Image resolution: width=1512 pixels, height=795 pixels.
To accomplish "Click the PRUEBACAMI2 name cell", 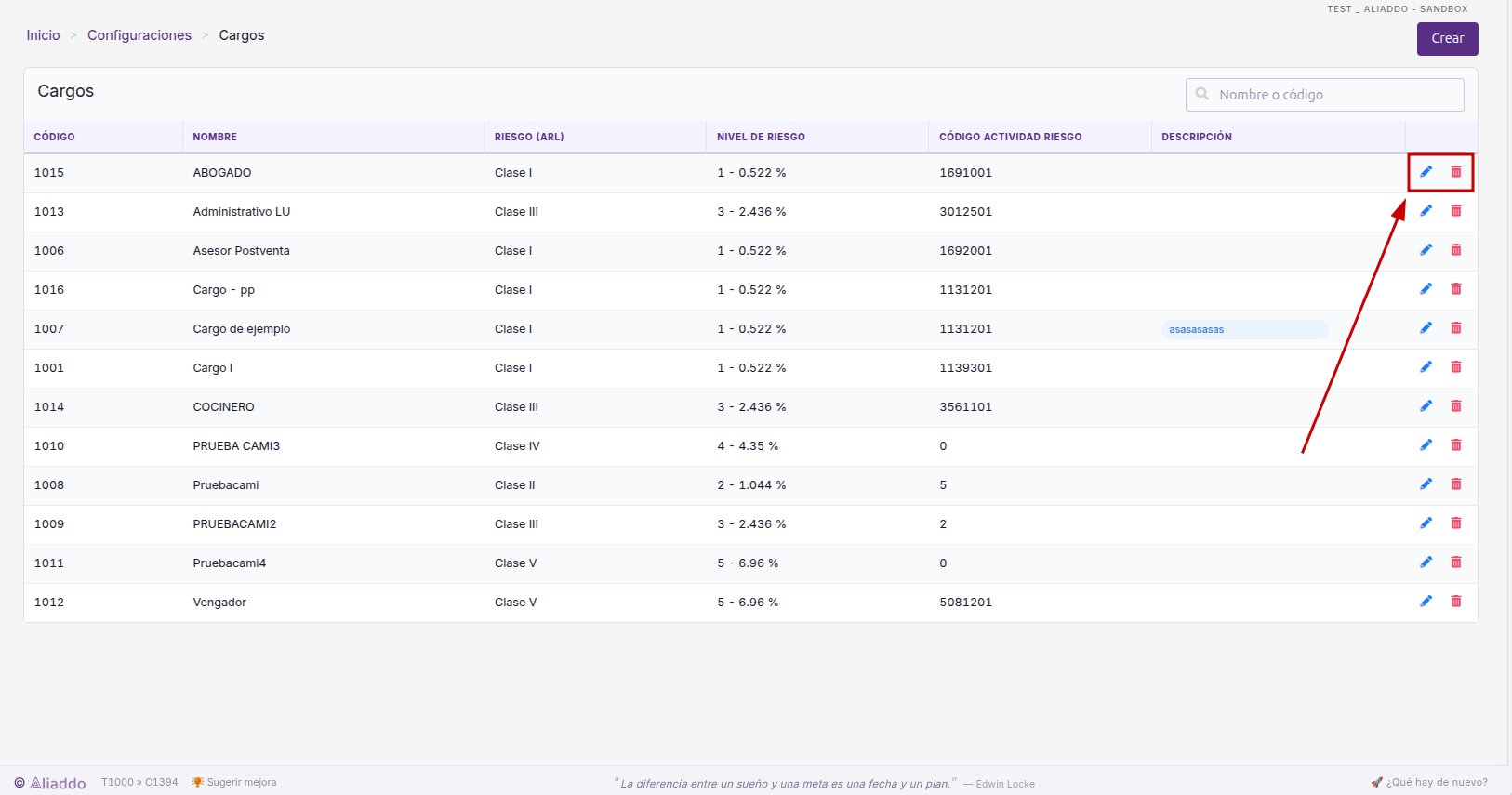I will coord(234,524).
